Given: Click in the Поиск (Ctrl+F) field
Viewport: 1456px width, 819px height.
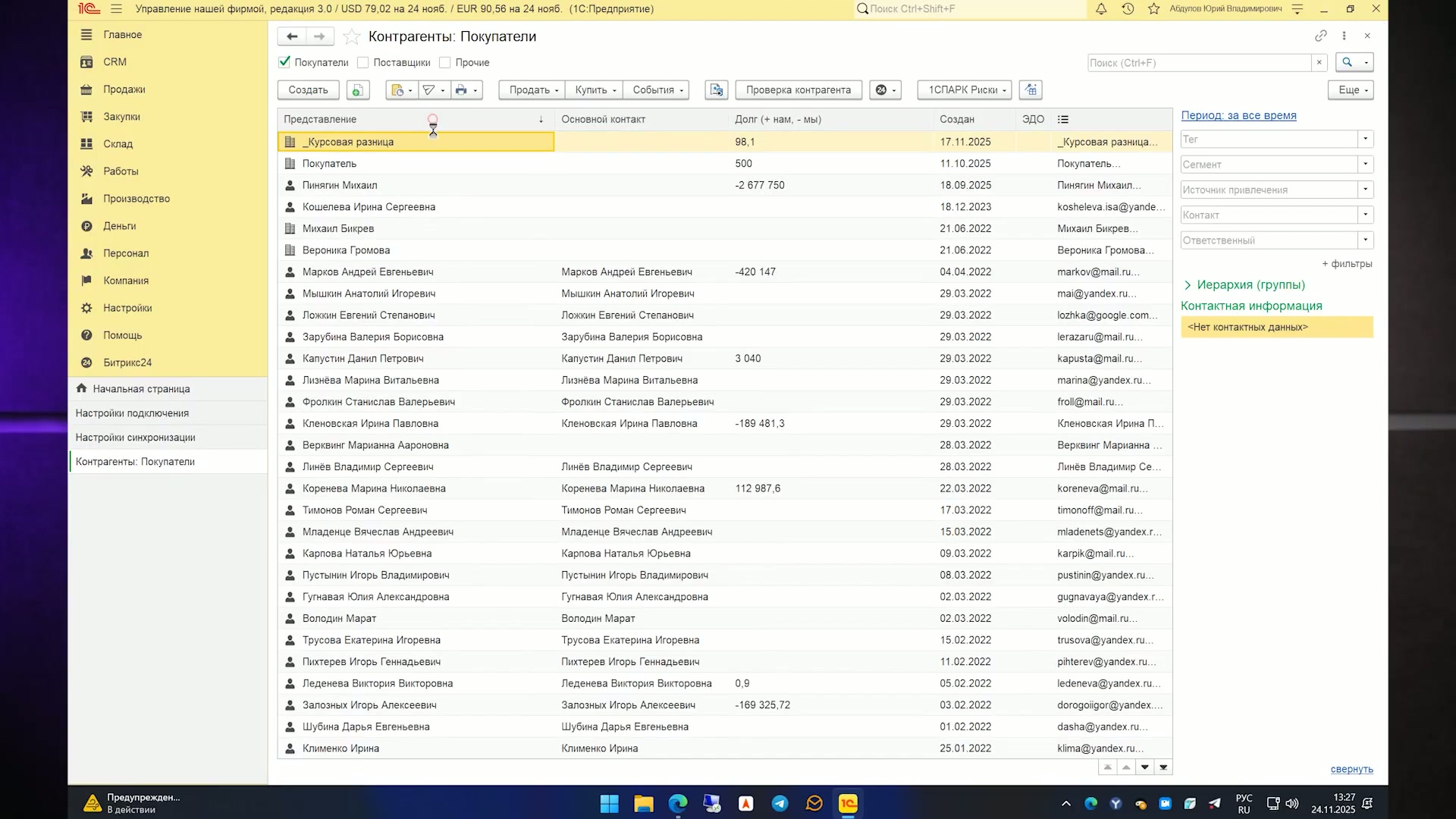Looking at the screenshot, I should click(1200, 63).
